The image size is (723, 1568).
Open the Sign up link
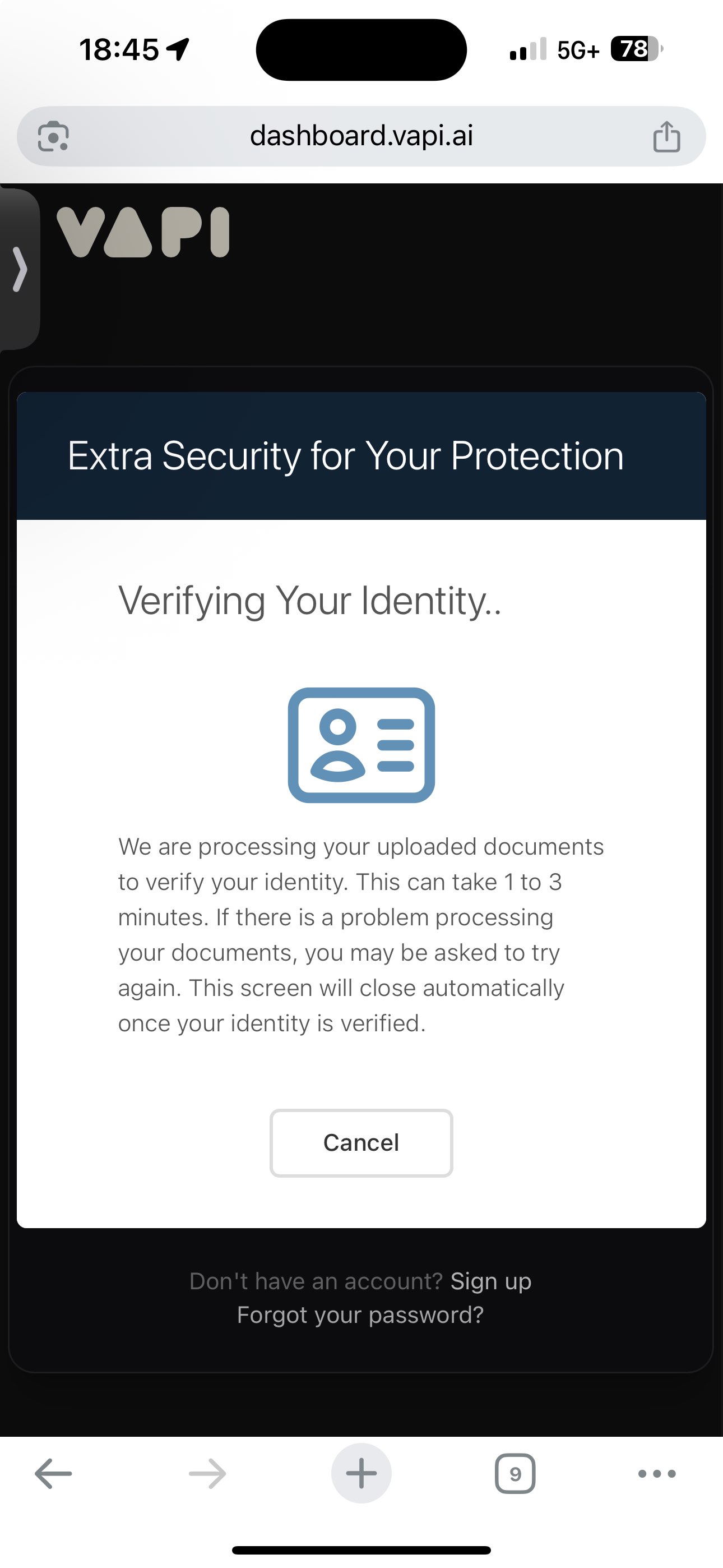pyautogui.click(x=491, y=1281)
